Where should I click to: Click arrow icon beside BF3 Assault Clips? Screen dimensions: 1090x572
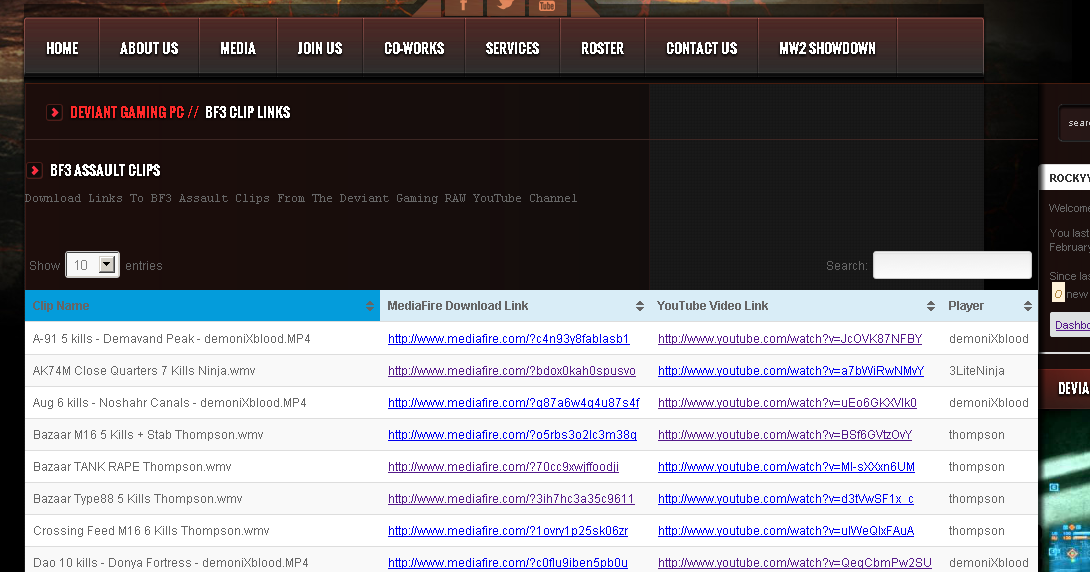click(x=34, y=170)
